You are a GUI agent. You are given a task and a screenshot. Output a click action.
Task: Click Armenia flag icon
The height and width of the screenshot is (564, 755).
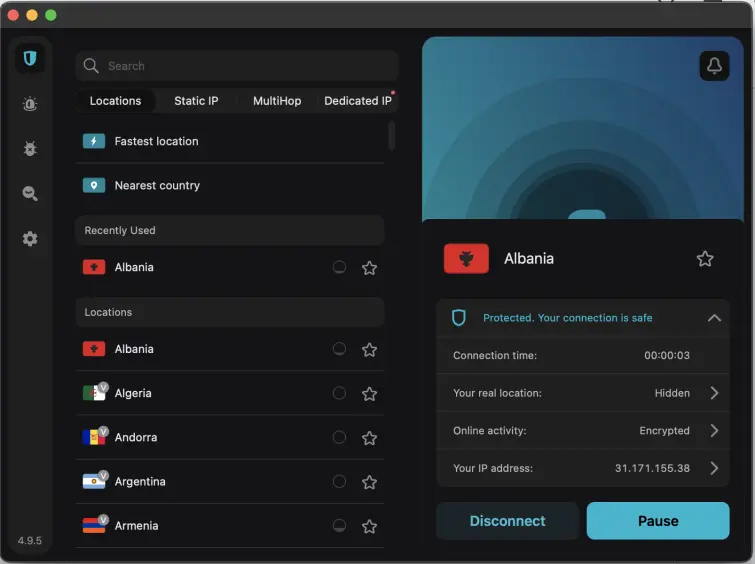[94, 525]
